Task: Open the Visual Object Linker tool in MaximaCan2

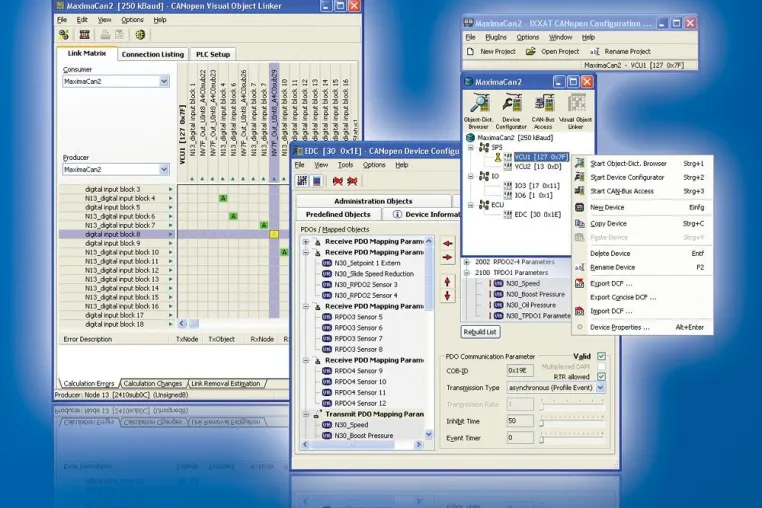Action: coord(575,111)
